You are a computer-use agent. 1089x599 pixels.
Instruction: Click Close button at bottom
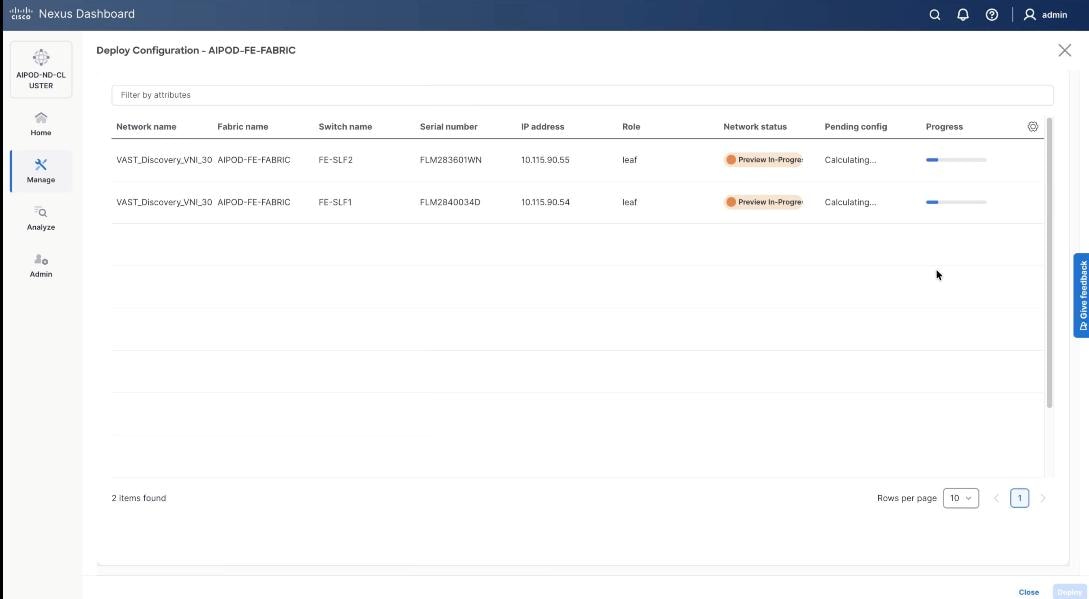pyautogui.click(x=1029, y=592)
